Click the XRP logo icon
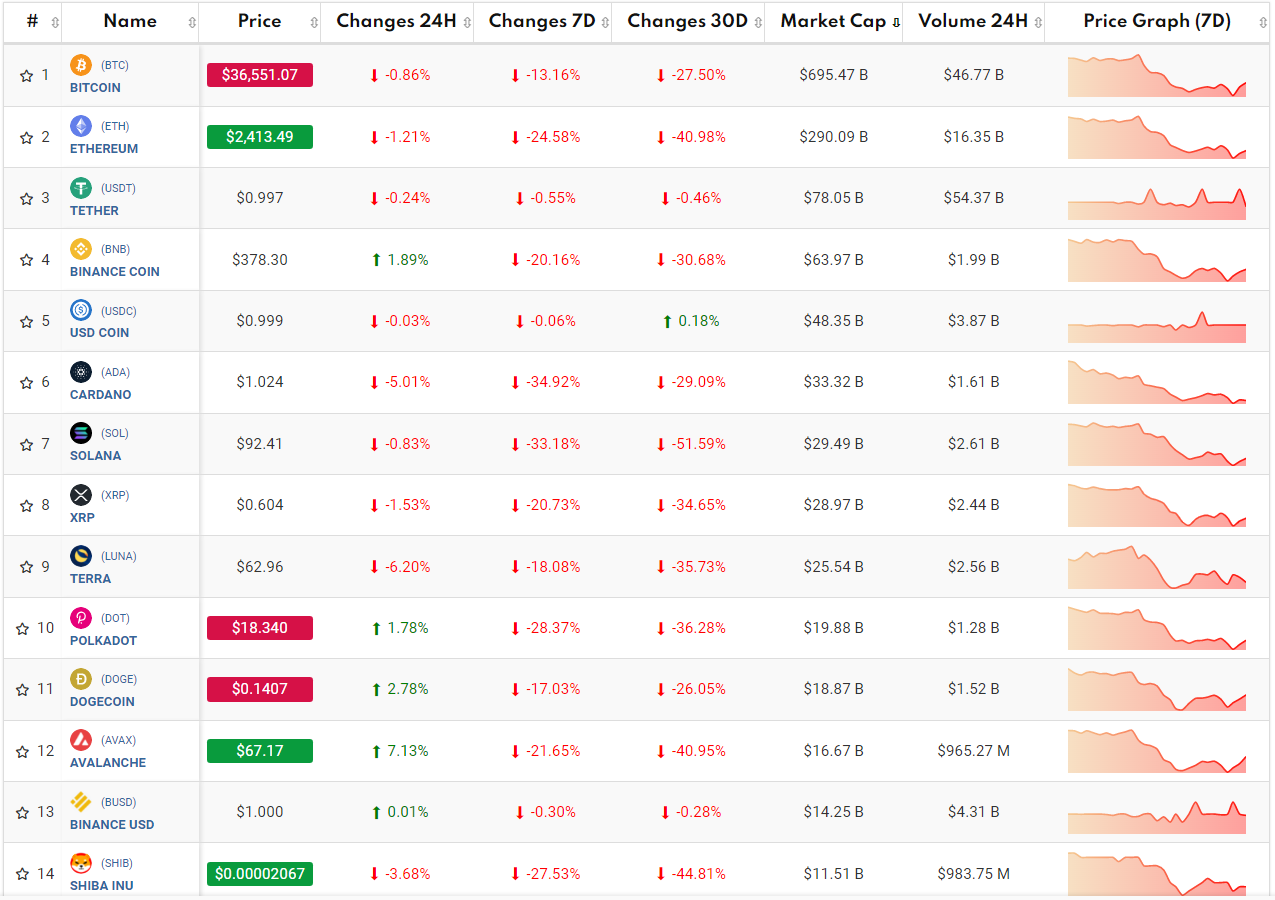Screen dimensions: 1275x900 (81, 495)
